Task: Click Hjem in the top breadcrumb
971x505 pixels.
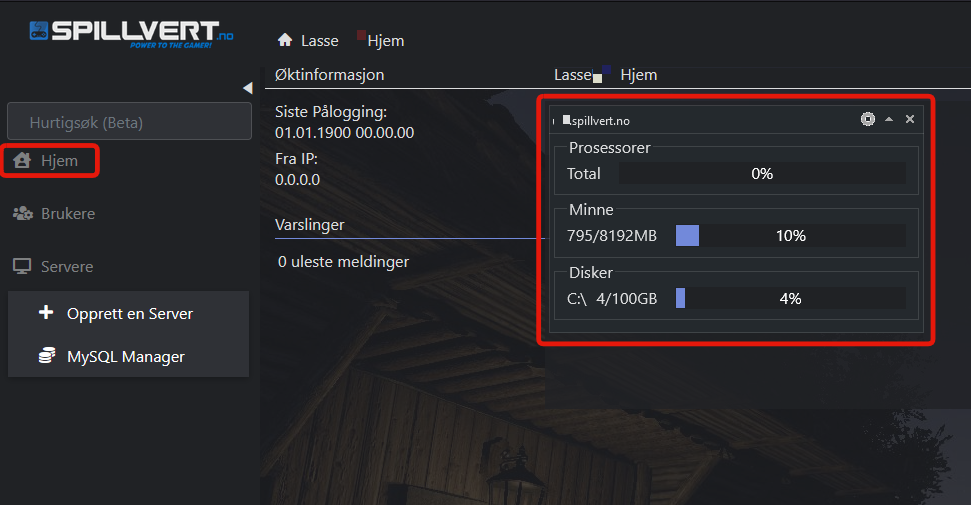Action: click(x=386, y=41)
